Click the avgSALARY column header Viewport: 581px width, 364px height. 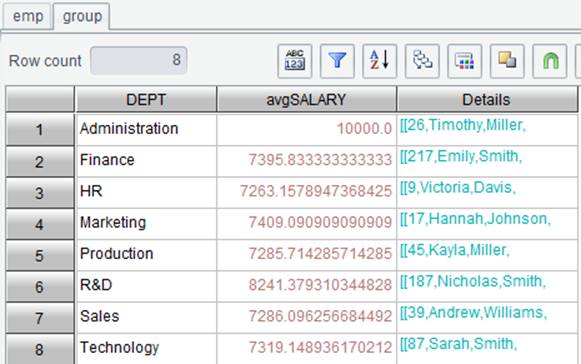306,99
